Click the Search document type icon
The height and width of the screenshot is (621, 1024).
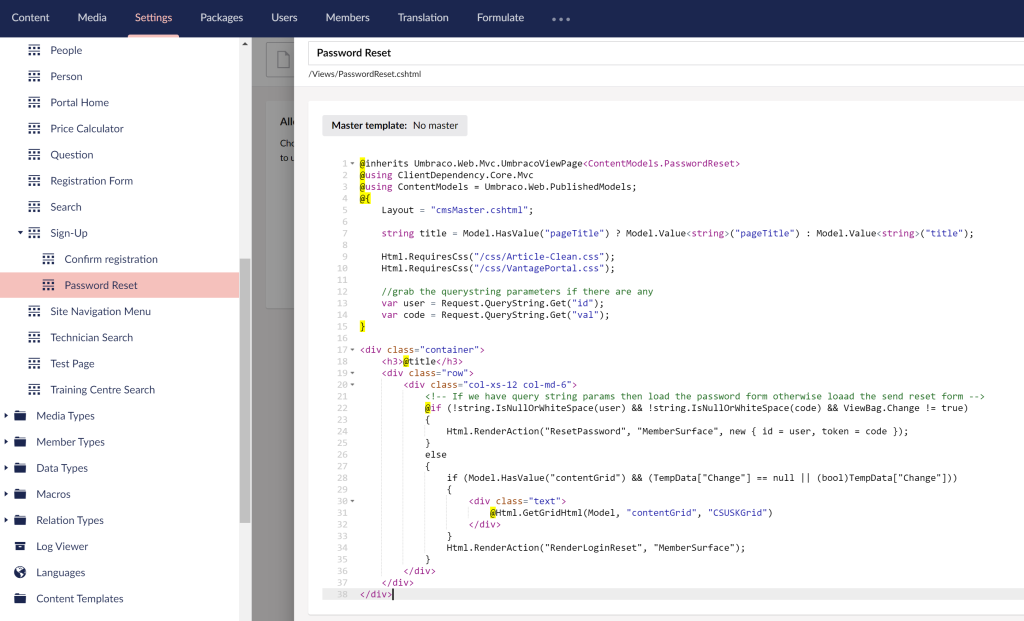[35, 207]
